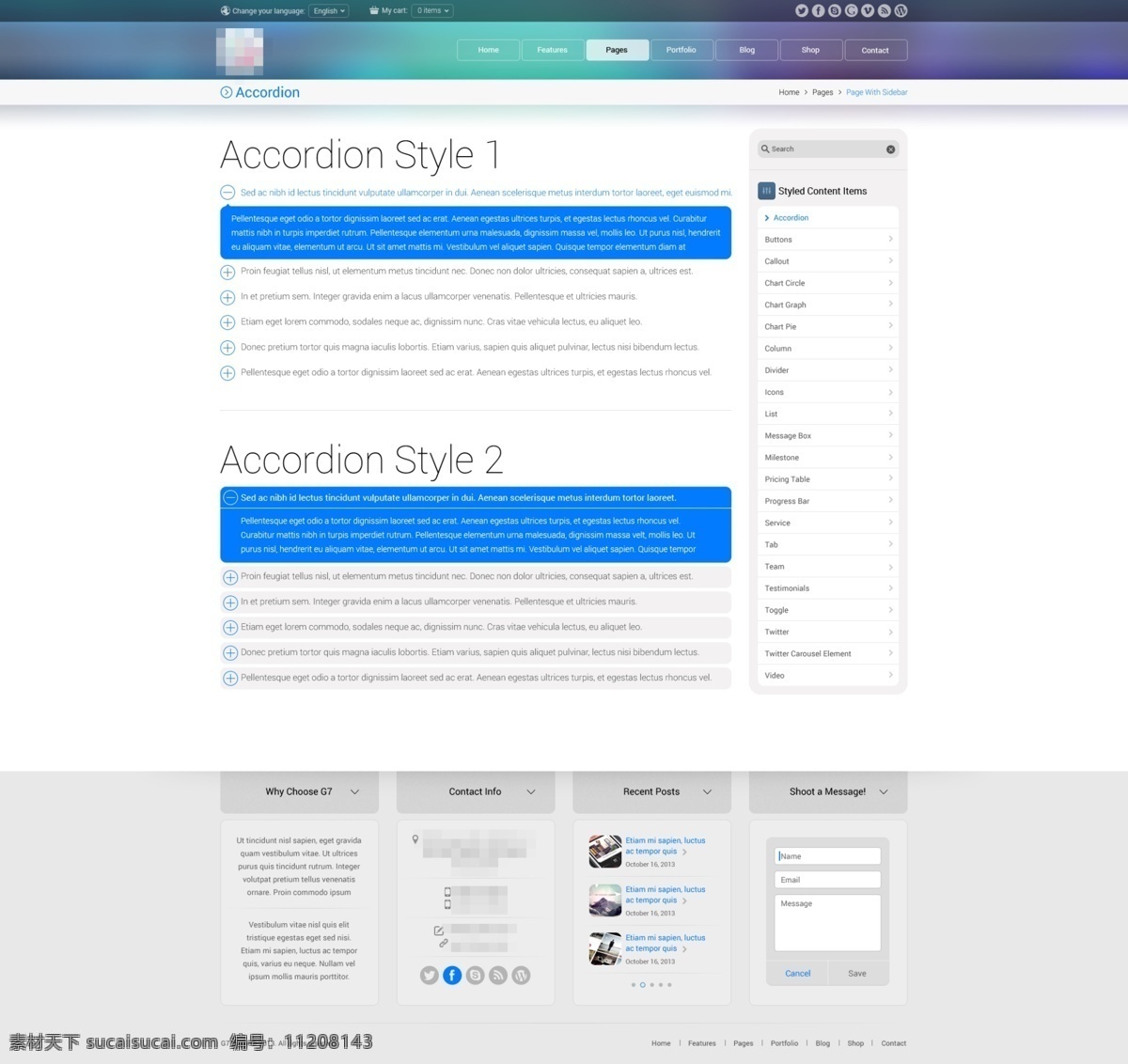The width and height of the screenshot is (1128, 1064).
Task: Open the cart "0 items" dropdown
Action: tap(432, 11)
